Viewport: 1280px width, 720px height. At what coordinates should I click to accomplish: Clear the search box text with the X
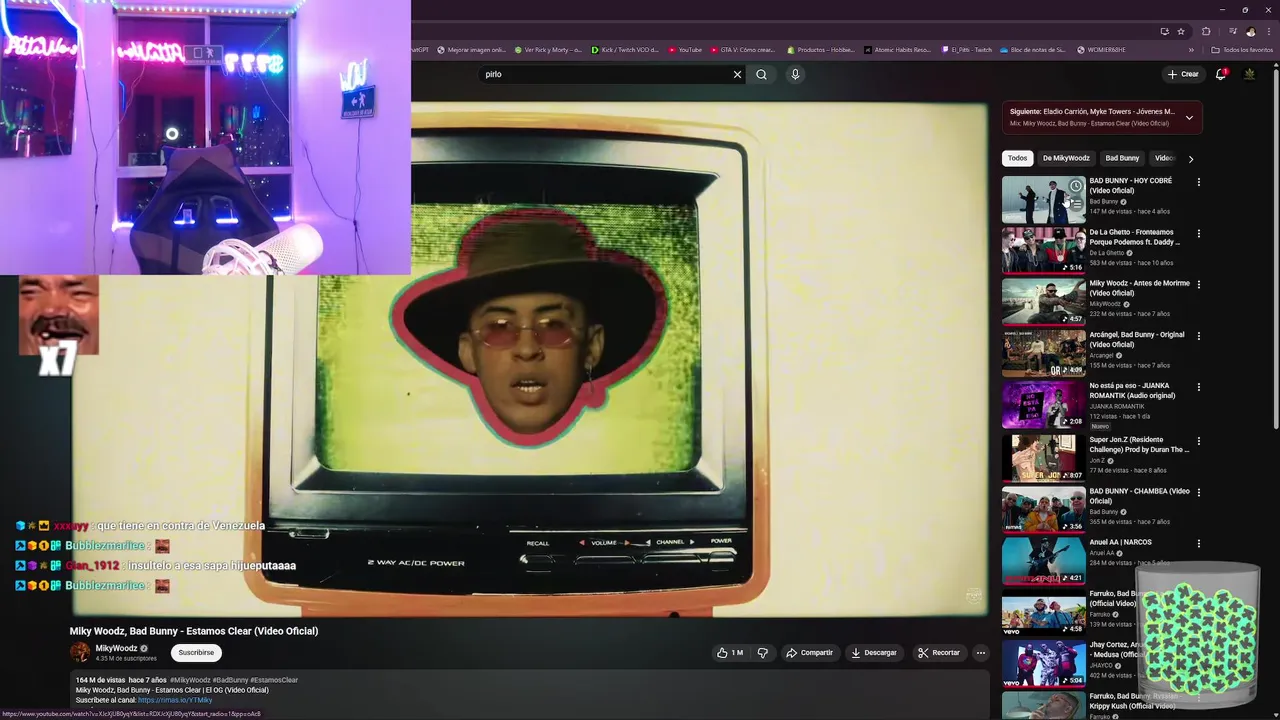[x=737, y=74]
